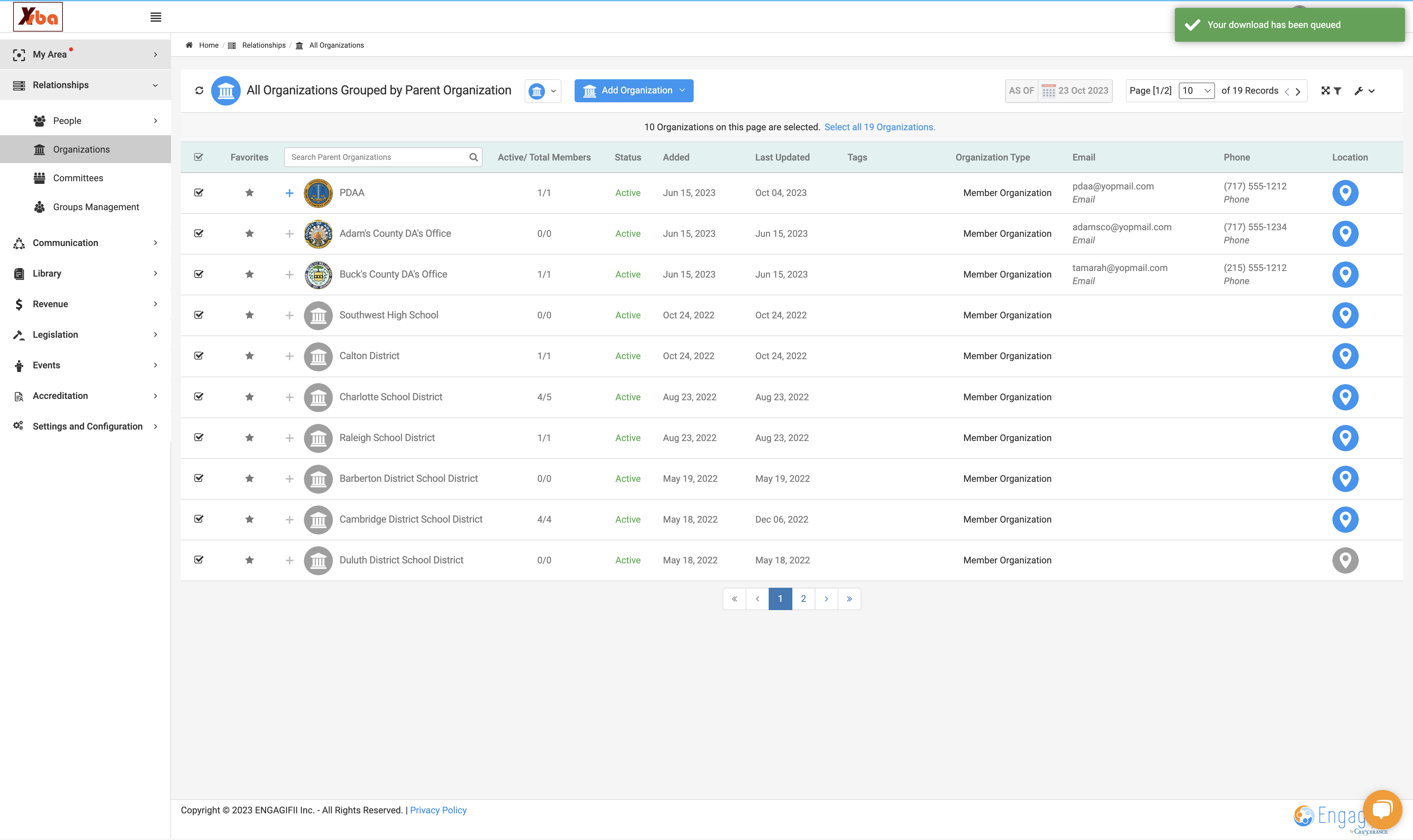1413x840 pixels.
Task: Click the search magnifier icon
Action: click(473, 157)
